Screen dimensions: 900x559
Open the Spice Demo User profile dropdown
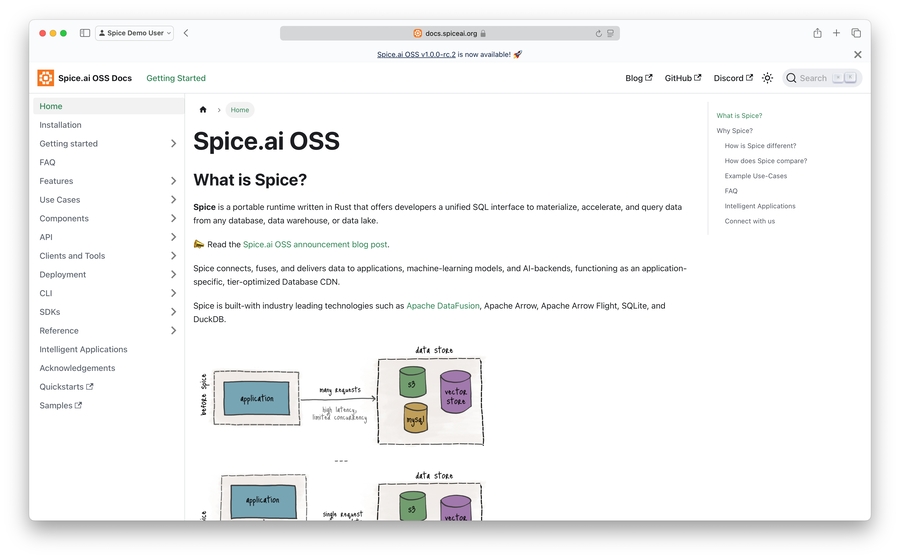pyautogui.click(x=135, y=33)
